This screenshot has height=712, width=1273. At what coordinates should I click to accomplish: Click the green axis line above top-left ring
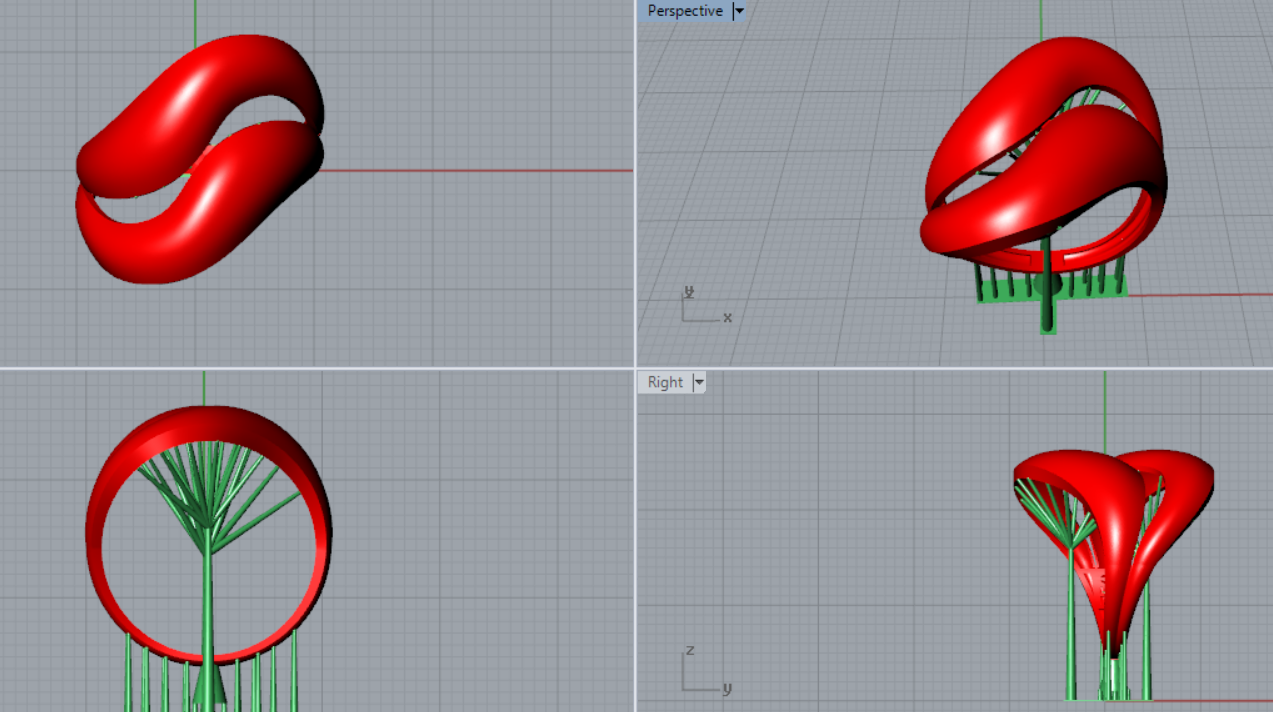pyautogui.click(x=195, y=20)
